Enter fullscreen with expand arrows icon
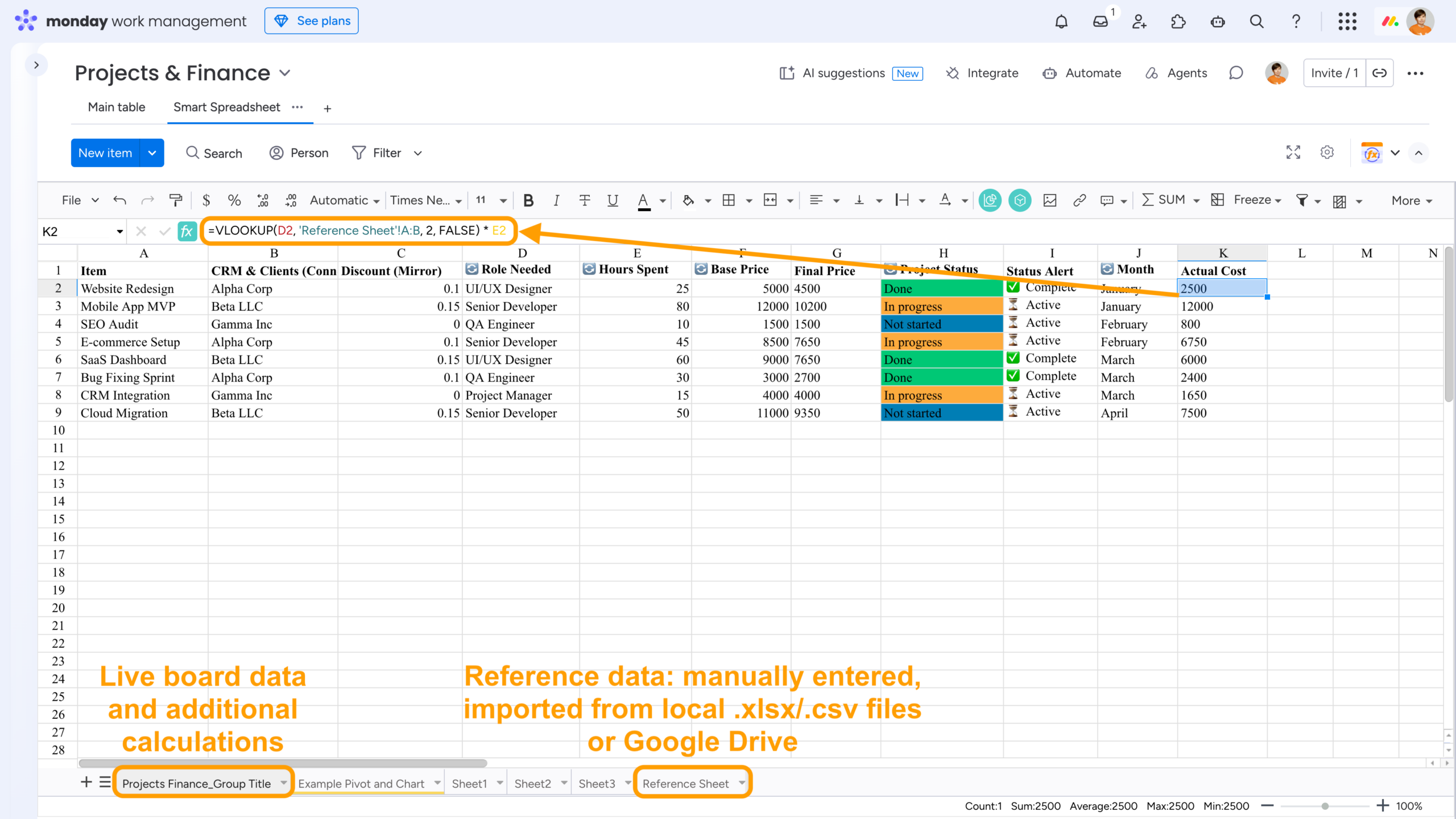 (x=1293, y=152)
